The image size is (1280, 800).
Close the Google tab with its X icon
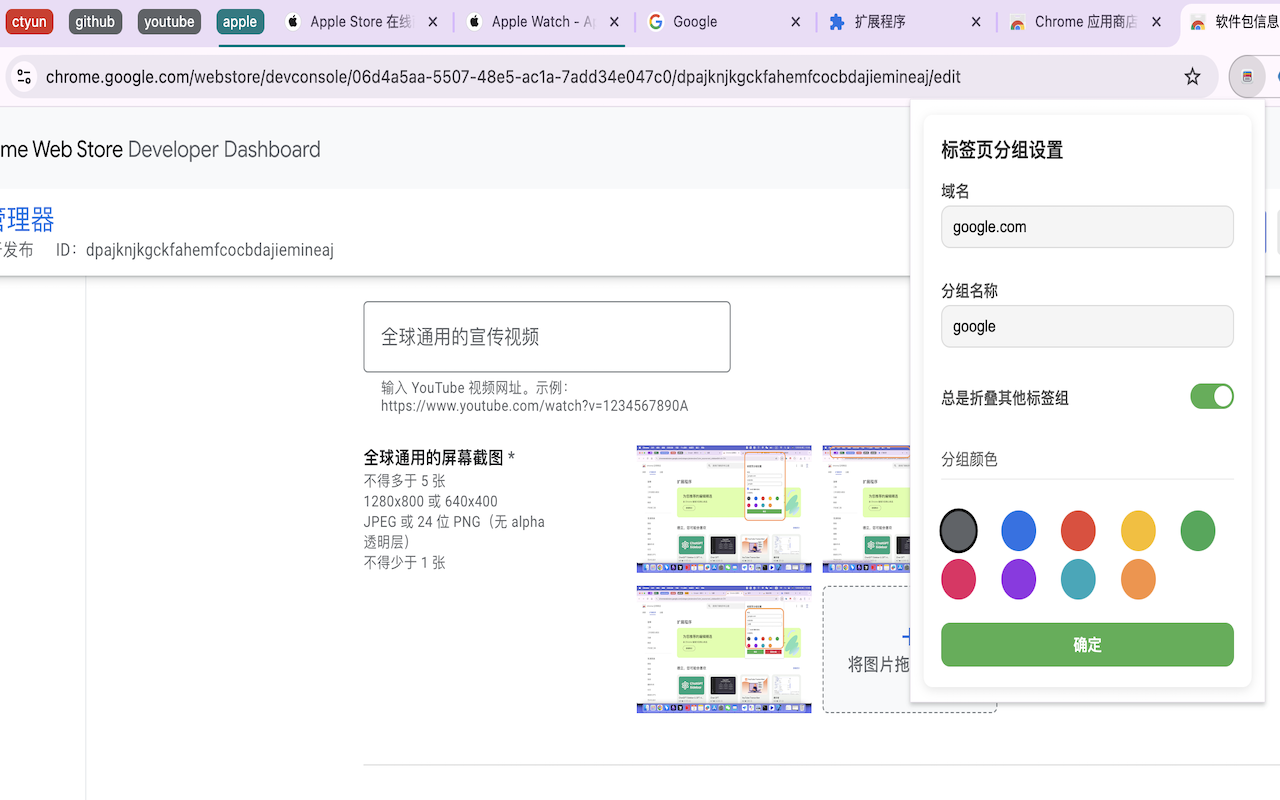(x=794, y=21)
